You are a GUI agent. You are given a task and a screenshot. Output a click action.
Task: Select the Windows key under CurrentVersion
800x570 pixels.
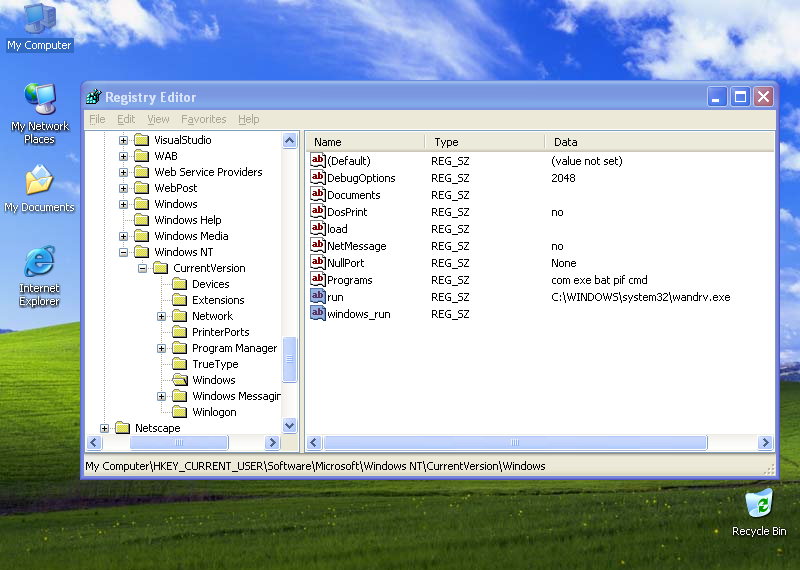(213, 380)
